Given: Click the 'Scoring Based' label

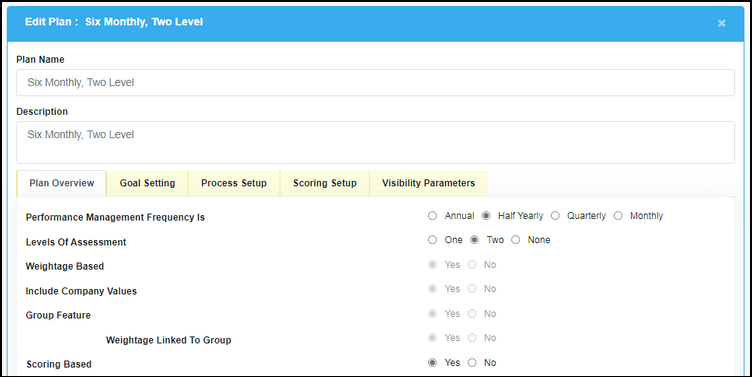Looking at the screenshot, I should tap(59, 364).
